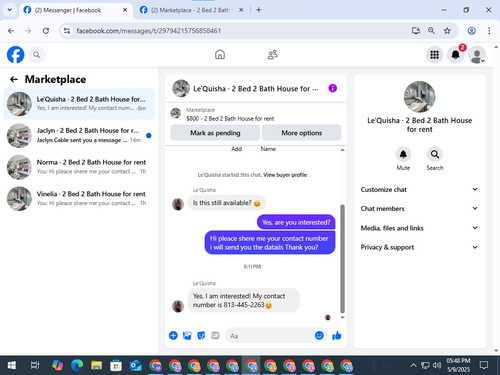500x375 pixels.
Task: Expand Chat members section
Action: [419, 209]
